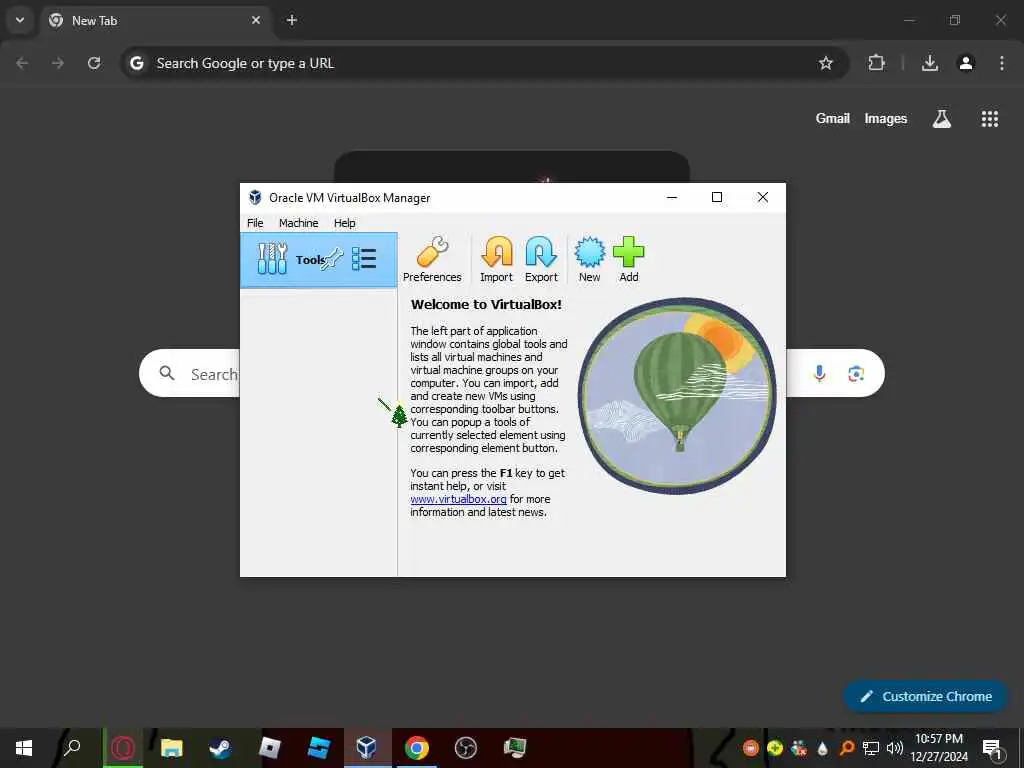The height and width of the screenshot is (768, 1024).
Task: Bookmark this tab with star icon
Action: pos(826,63)
